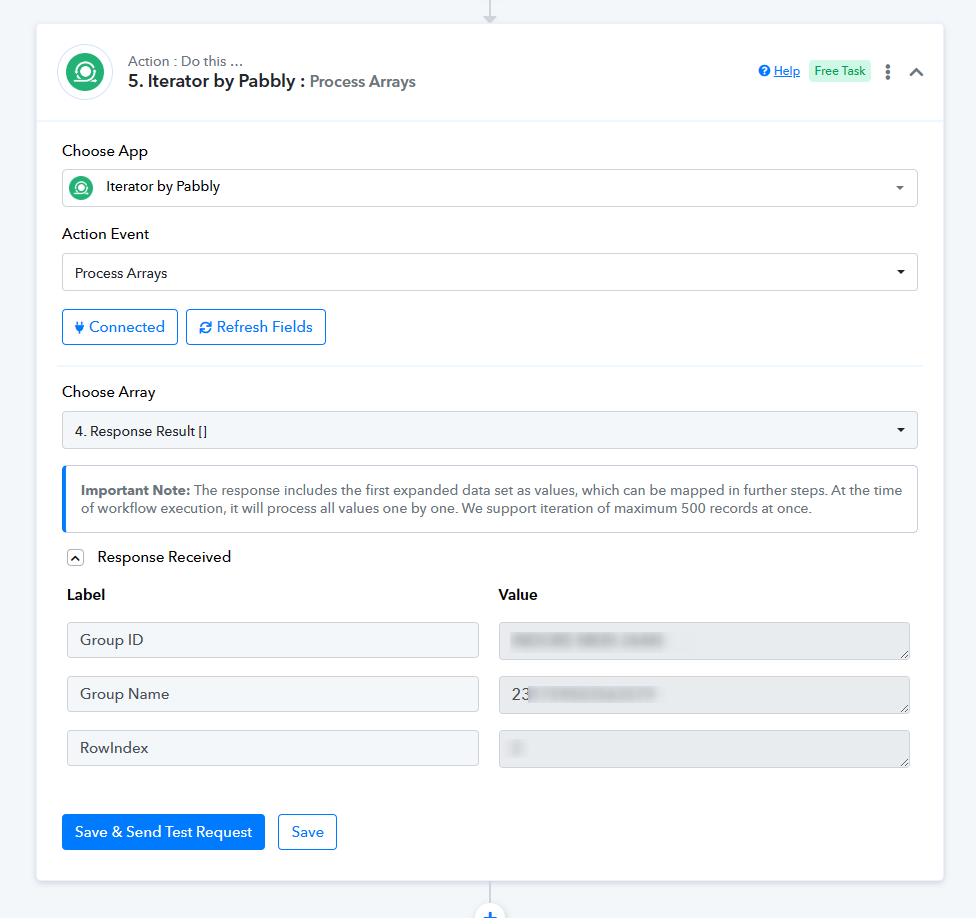
Task: Collapse step 5 with the chevron
Action: 916,72
